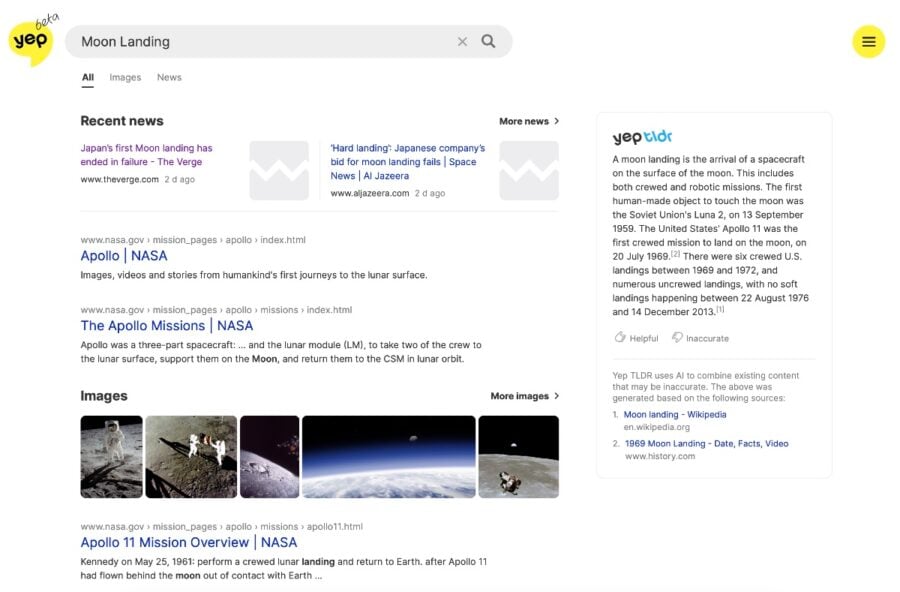900x592 pixels.
Task: Open the Apollo | NASA result
Action: click(124, 256)
